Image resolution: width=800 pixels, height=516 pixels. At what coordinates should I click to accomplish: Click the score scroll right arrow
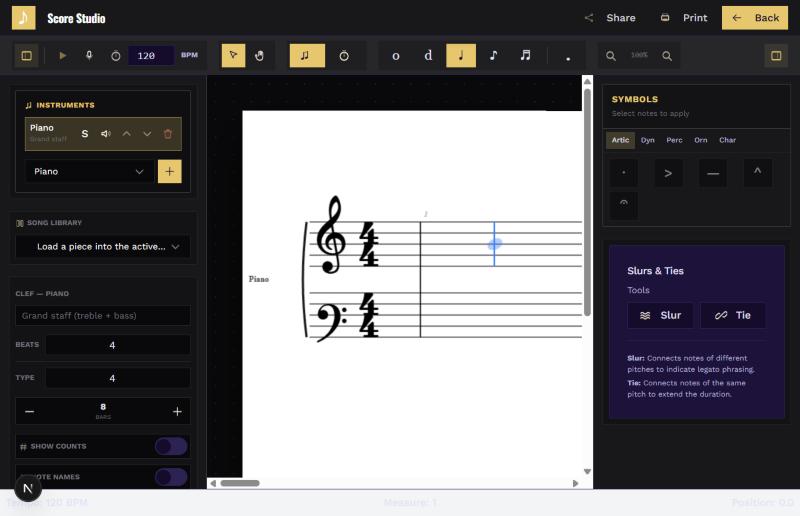(x=576, y=483)
